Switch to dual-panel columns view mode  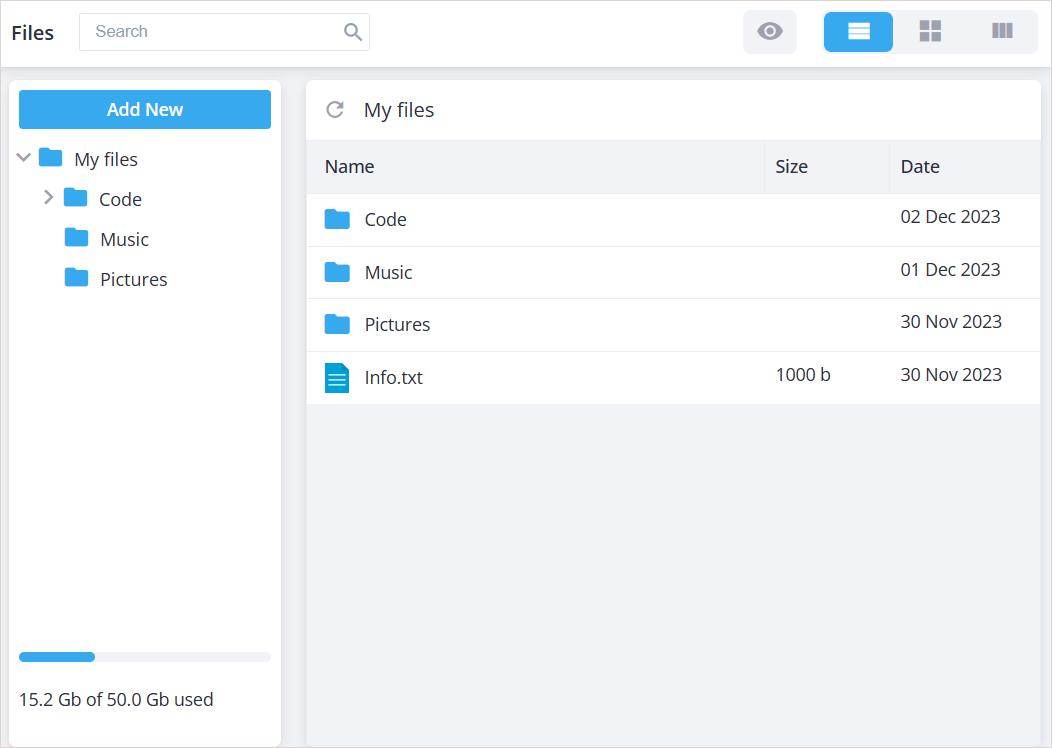1002,32
